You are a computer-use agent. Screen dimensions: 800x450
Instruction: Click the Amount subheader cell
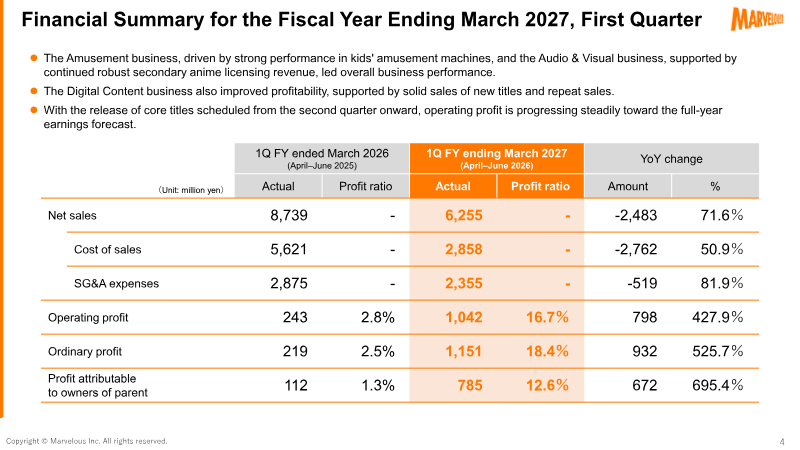pyautogui.click(x=628, y=186)
